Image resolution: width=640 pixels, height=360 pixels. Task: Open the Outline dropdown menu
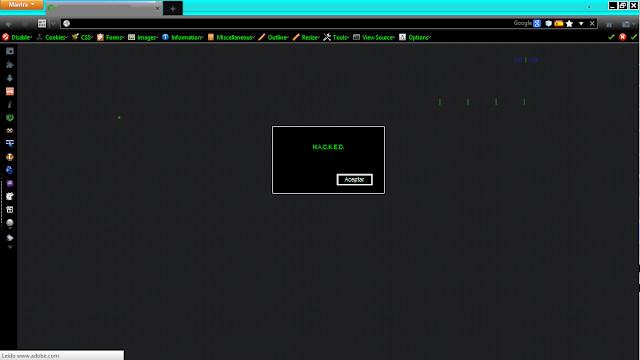tap(273, 37)
